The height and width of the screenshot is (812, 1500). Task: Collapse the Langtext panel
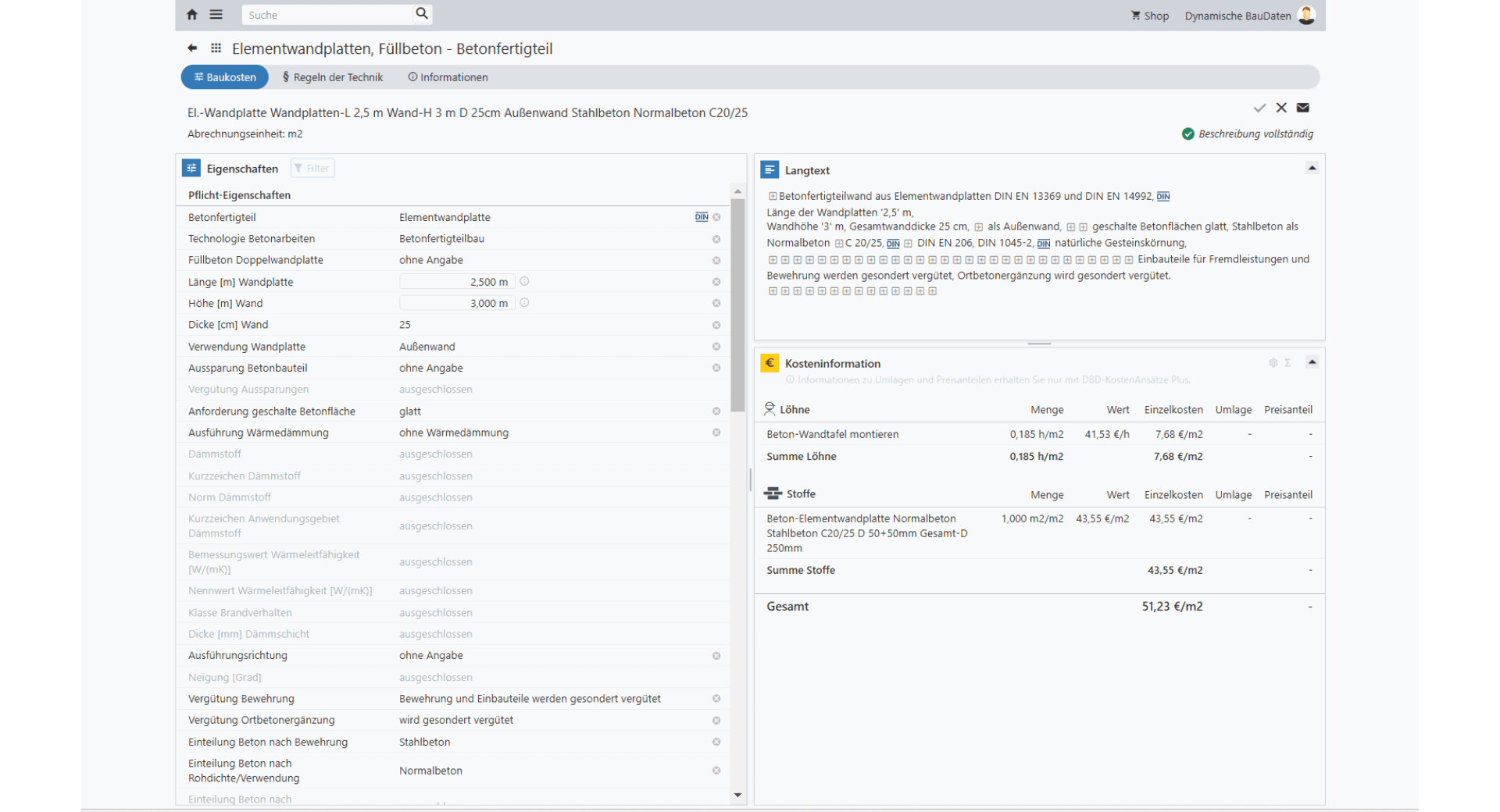pos(1312,169)
